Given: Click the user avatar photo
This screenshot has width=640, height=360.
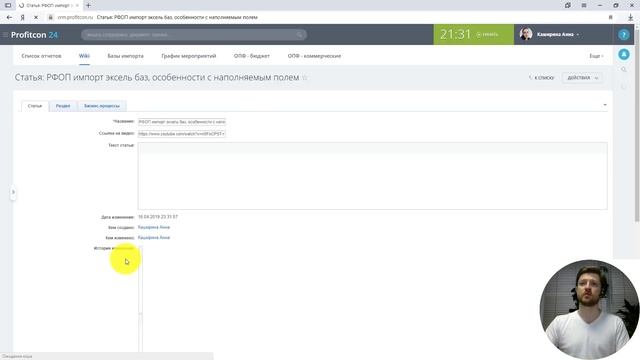Looking at the screenshot, I should (x=526, y=35).
